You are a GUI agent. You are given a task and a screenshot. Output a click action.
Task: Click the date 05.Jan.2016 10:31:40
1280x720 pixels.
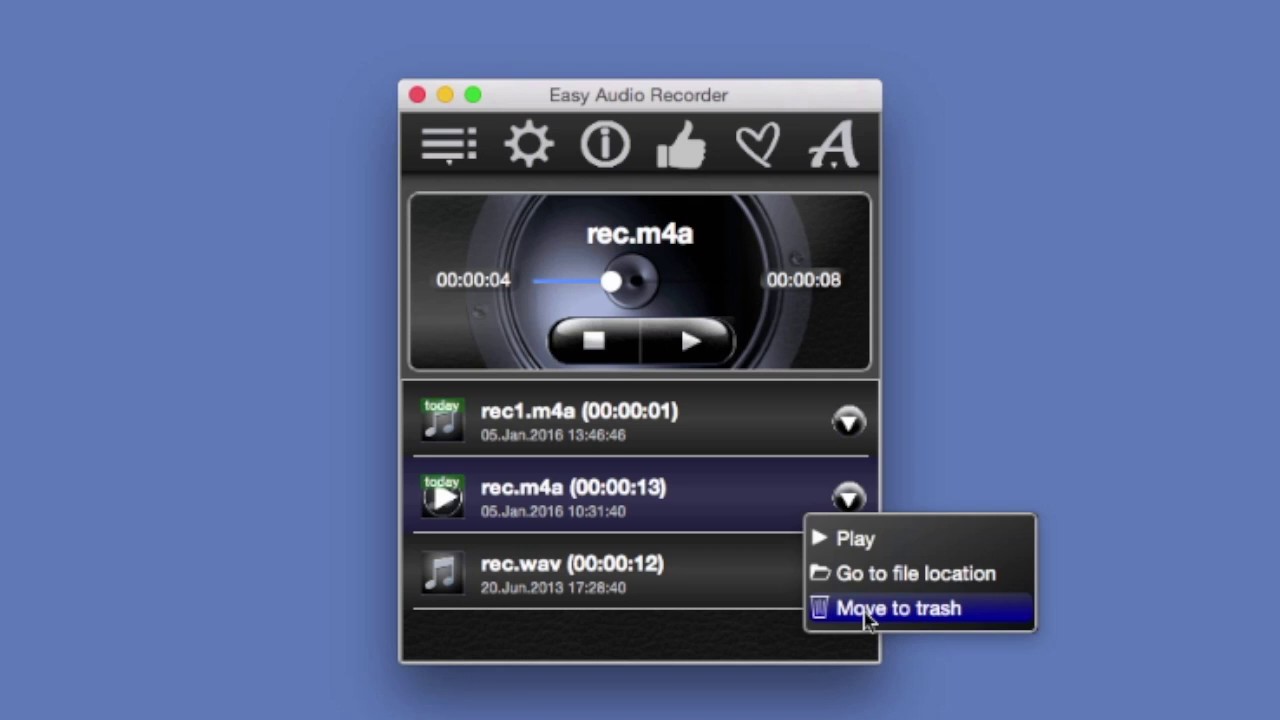(x=553, y=511)
